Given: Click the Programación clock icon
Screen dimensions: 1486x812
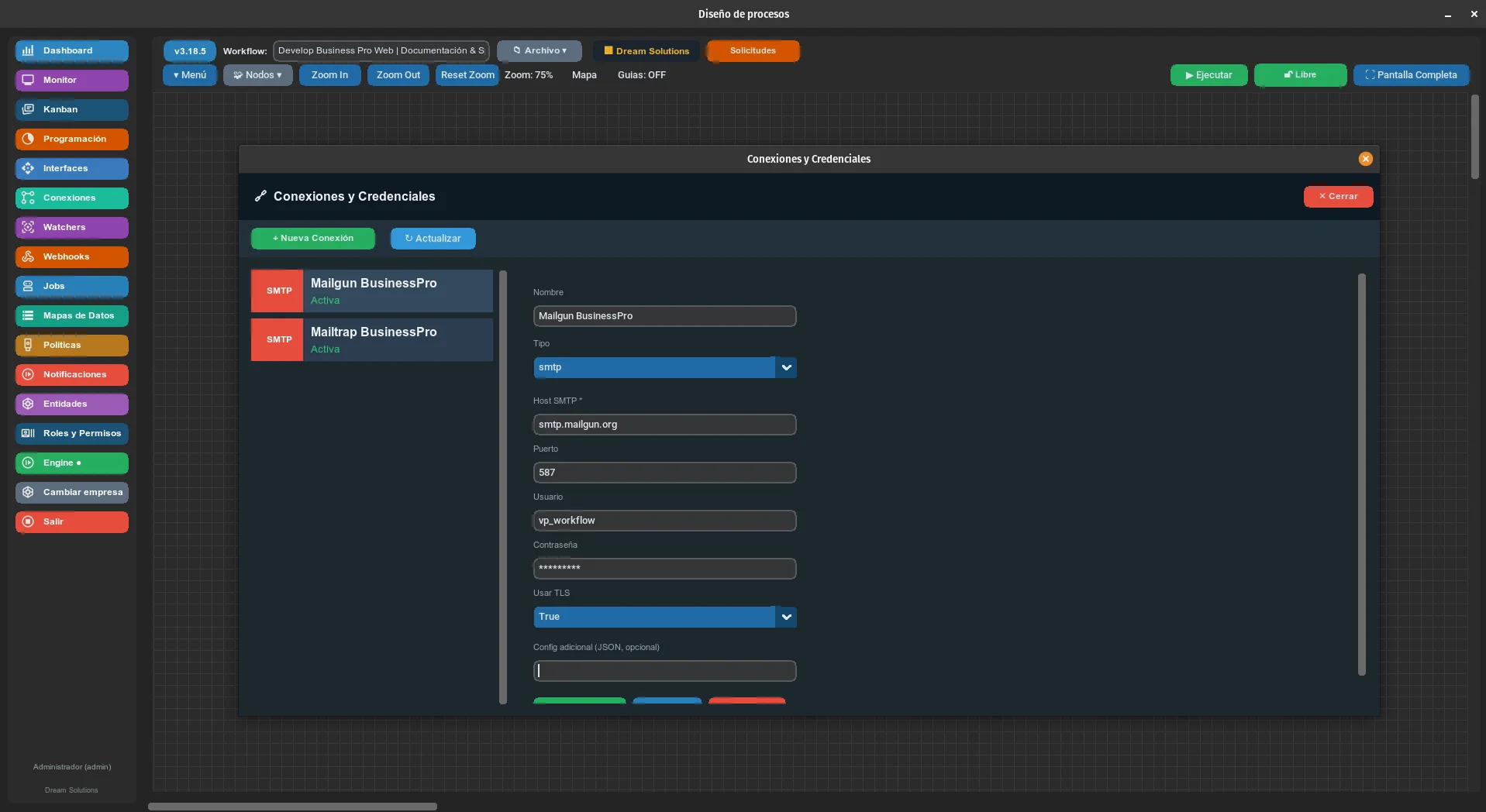Looking at the screenshot, I should click(x=28, y=139).
